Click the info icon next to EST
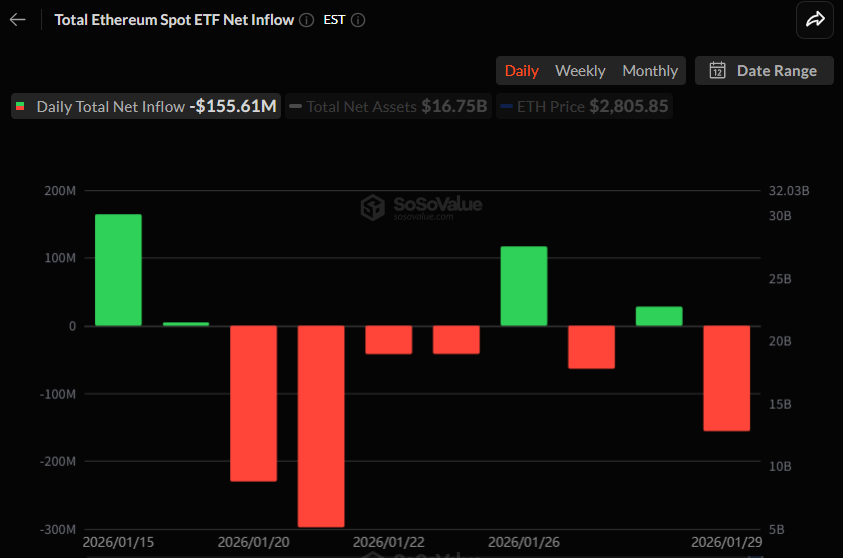 click(358, 20)
